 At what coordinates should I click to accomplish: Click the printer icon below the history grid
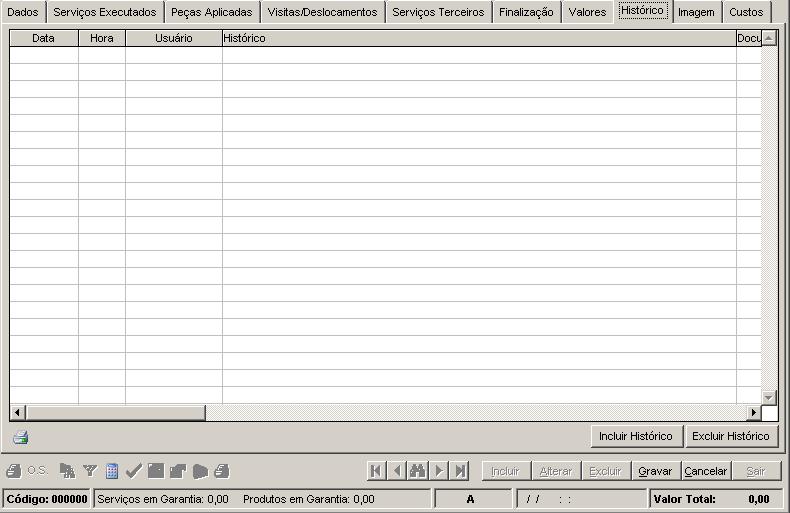pyautogui.click(x=21, y=437)
